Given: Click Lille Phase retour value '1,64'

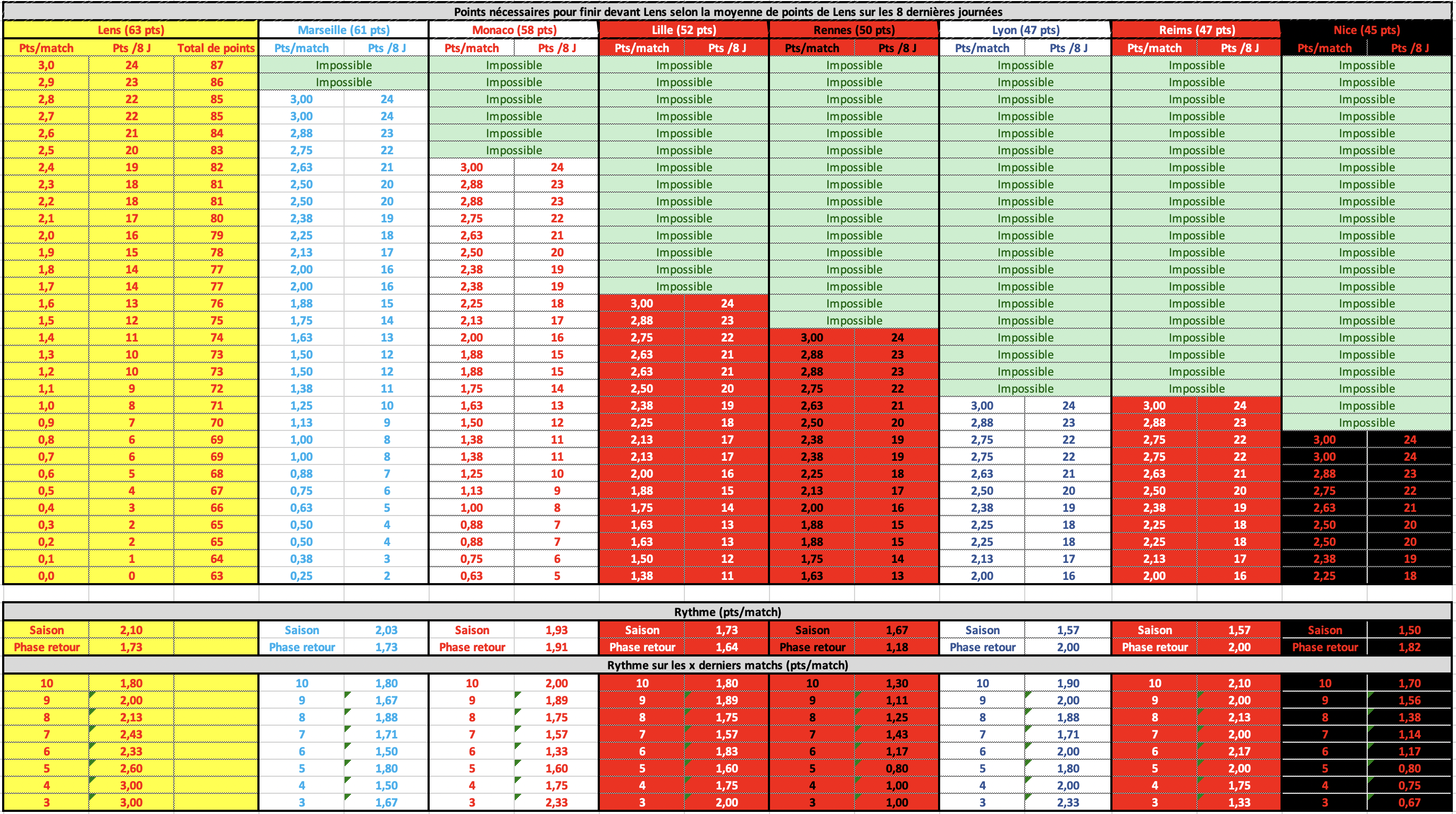Looking at the screenshot, I should tap(727, 647).
